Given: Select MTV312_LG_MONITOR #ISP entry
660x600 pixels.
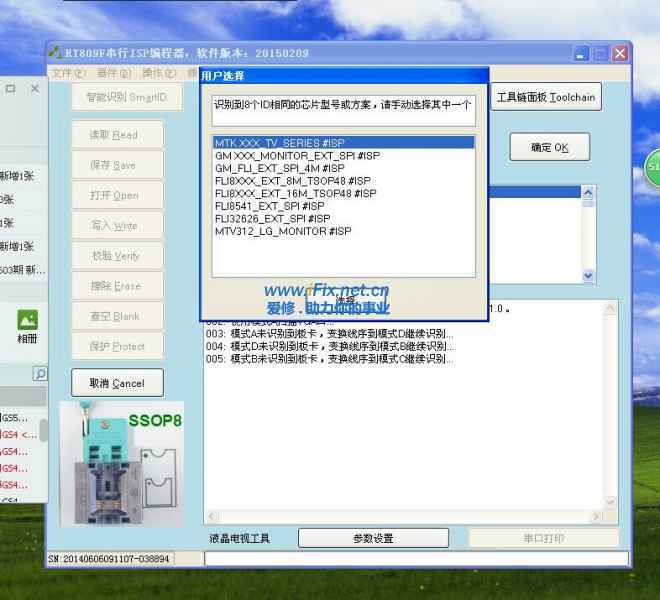Looking at the screenshot, I should tap(283, 231).
